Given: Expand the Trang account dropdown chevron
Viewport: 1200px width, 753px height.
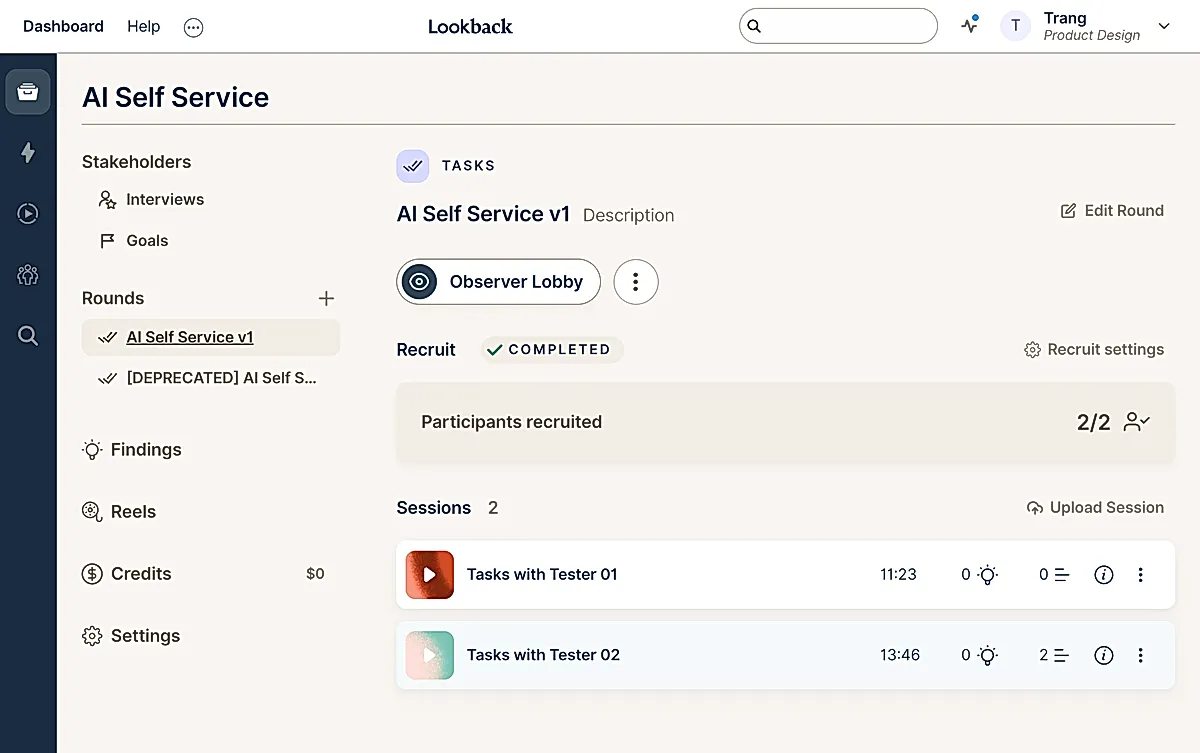Looking at the screenshot, I should coord(1164,26).
